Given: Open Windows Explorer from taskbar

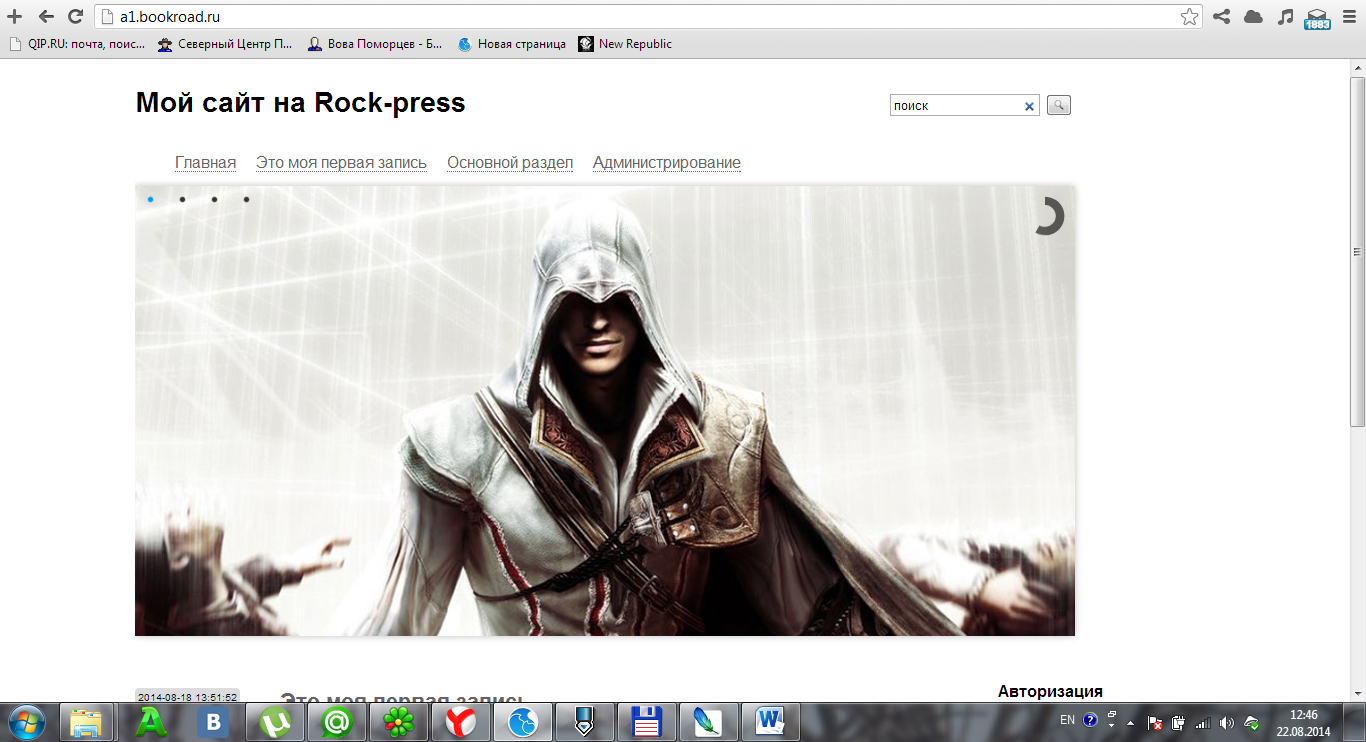Looking at the screenshot, I should pos(87,722).
